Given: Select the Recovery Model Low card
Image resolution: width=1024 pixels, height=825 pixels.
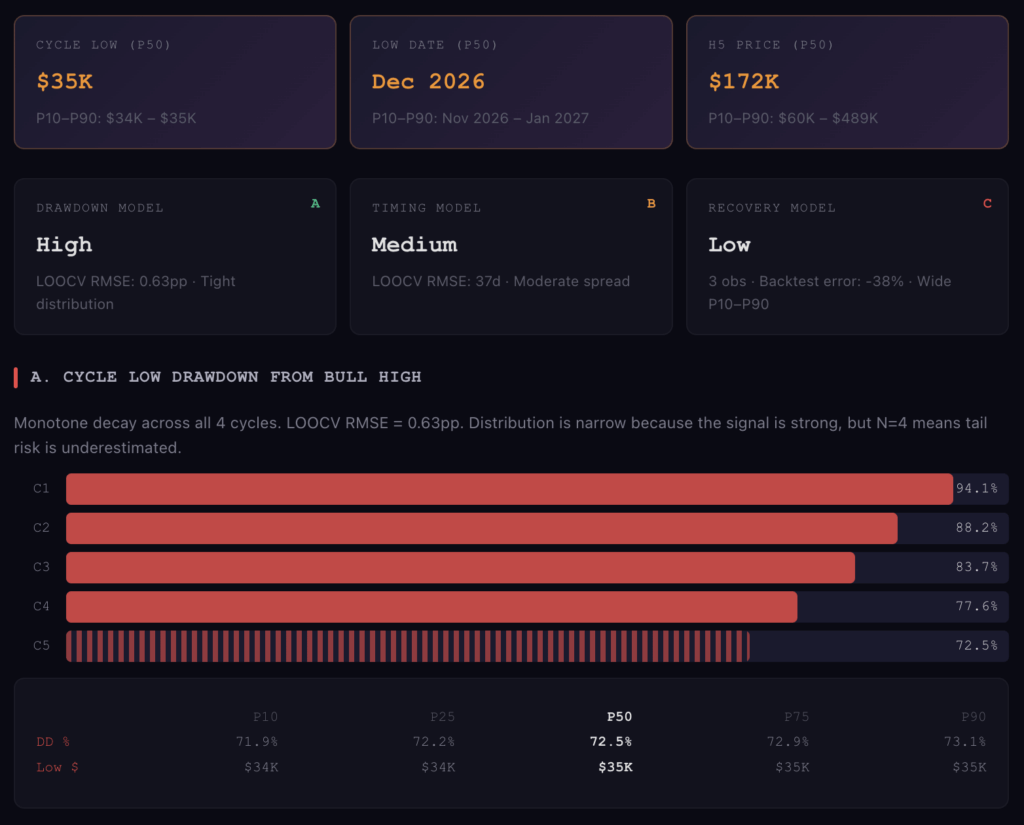Looking at the screenshot, I should click(847, 257).
